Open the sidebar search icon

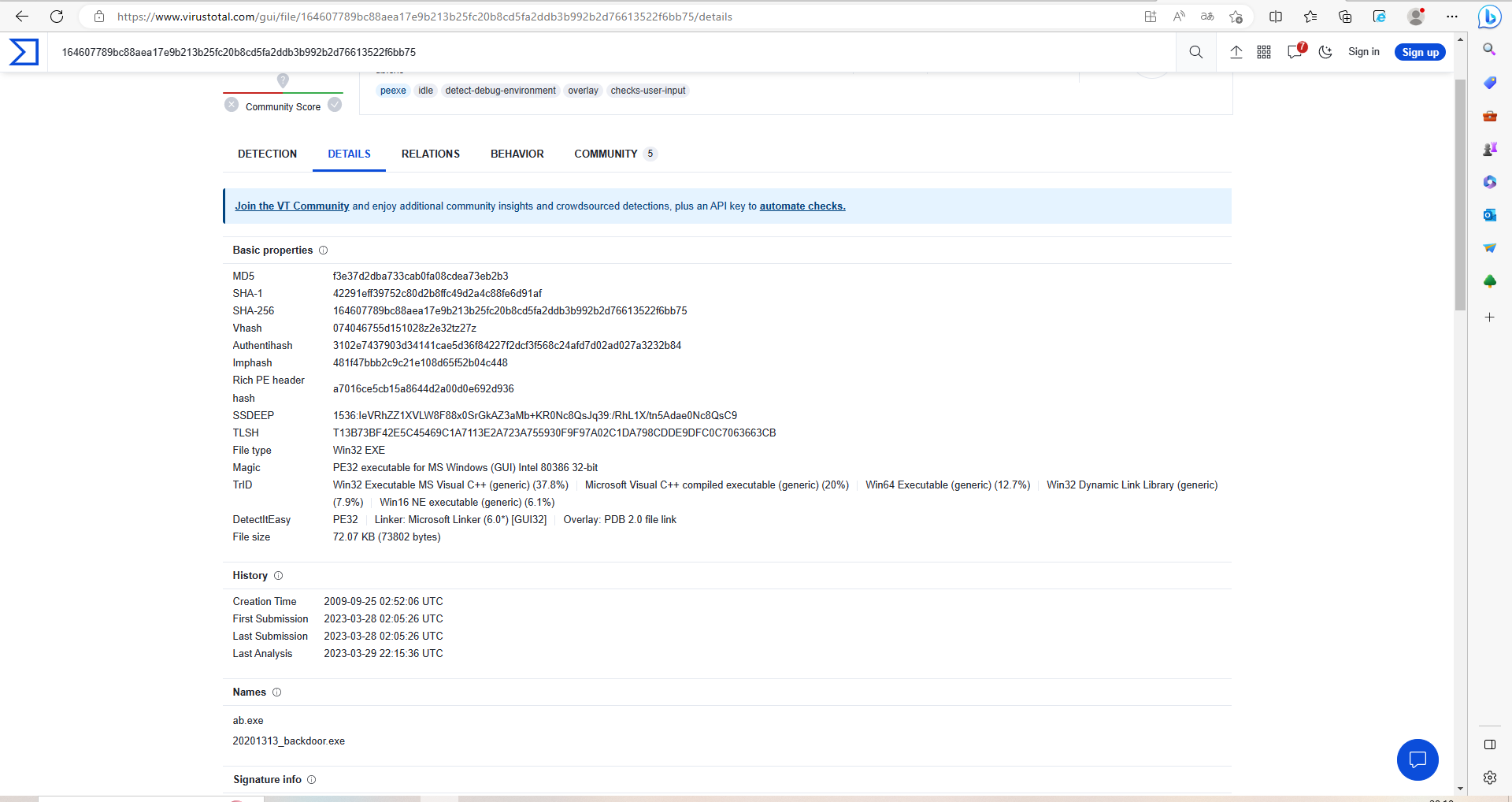[1489, 50]
